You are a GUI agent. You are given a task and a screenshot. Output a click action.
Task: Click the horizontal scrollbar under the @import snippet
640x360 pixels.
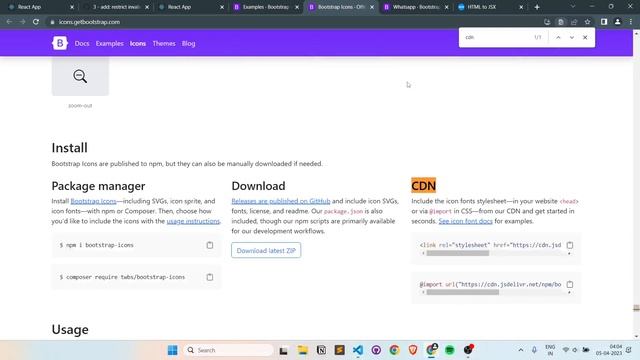tap(462, 292)
